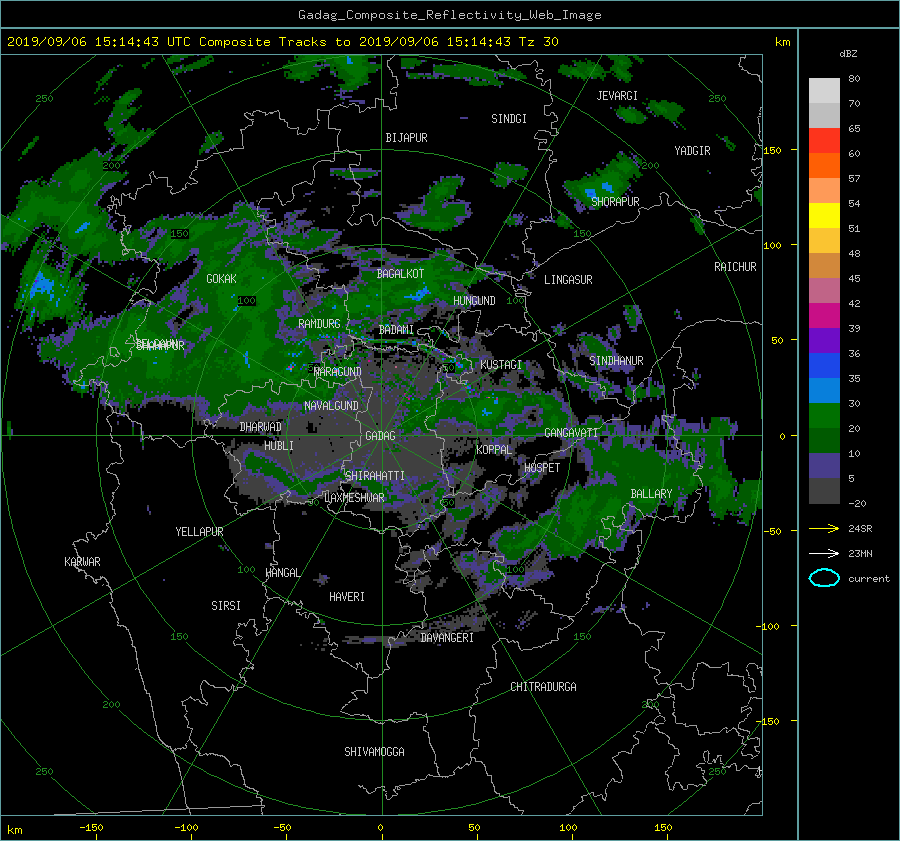
Task: Click the GOKAK city label
Action: tap(221, 278)
